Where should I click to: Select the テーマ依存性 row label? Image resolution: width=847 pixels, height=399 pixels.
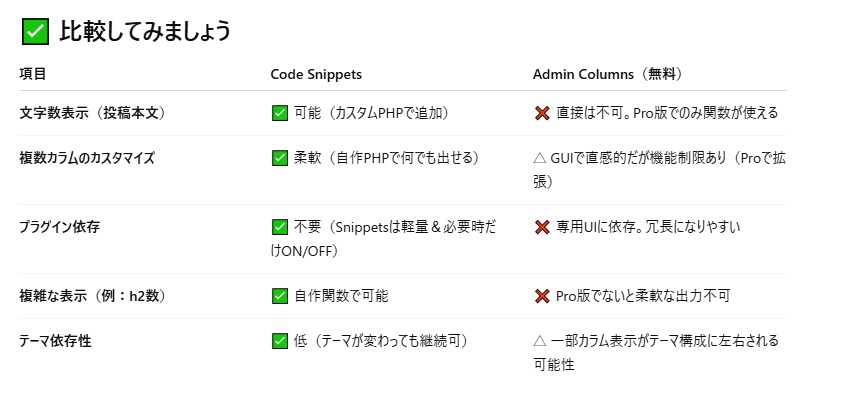pos(56,341)
